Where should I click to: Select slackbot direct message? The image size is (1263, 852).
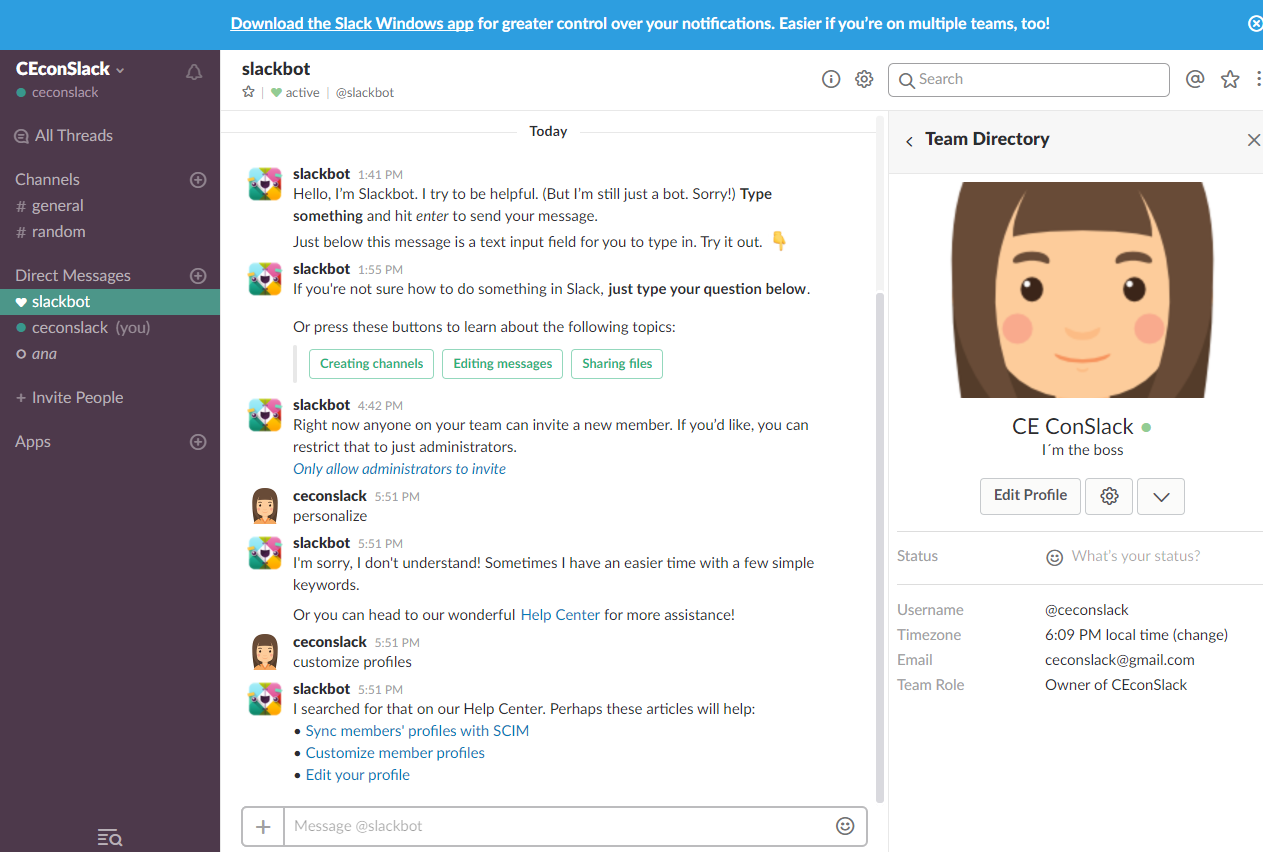click(110, 302)
